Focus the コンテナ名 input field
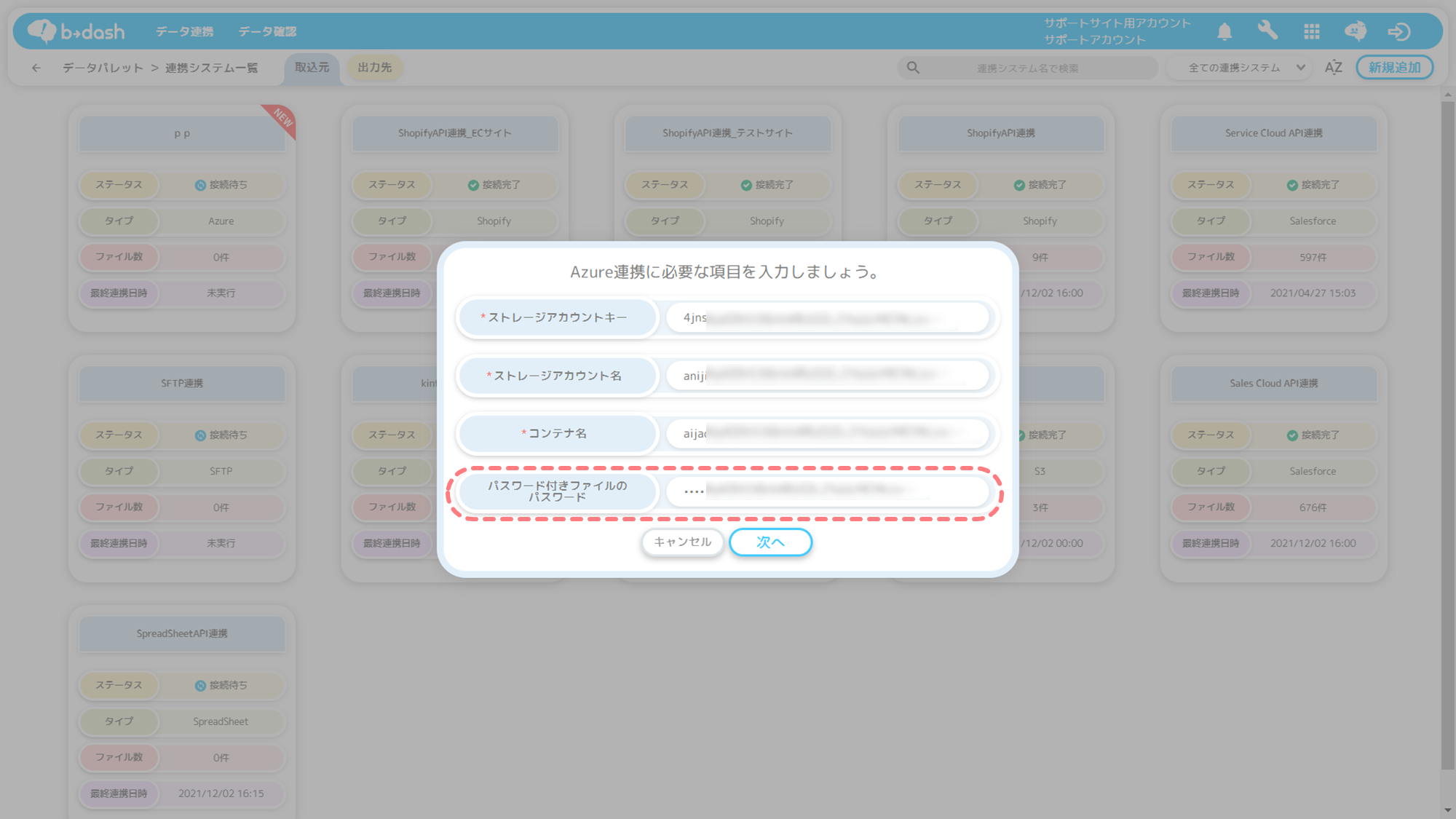The image size is (1456, 819). tap(828, 433)
